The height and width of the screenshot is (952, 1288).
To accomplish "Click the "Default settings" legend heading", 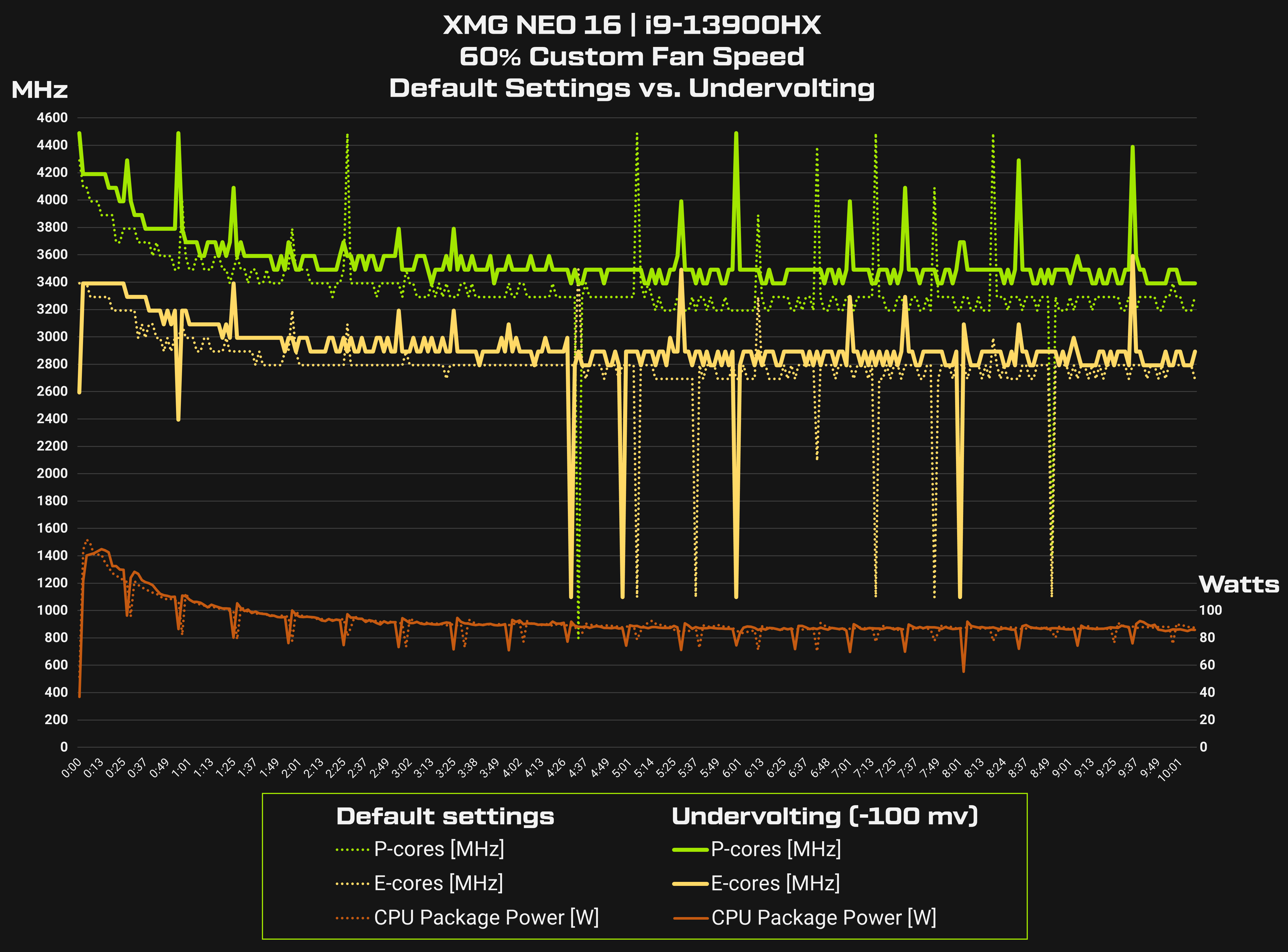I will pos(445,817).
